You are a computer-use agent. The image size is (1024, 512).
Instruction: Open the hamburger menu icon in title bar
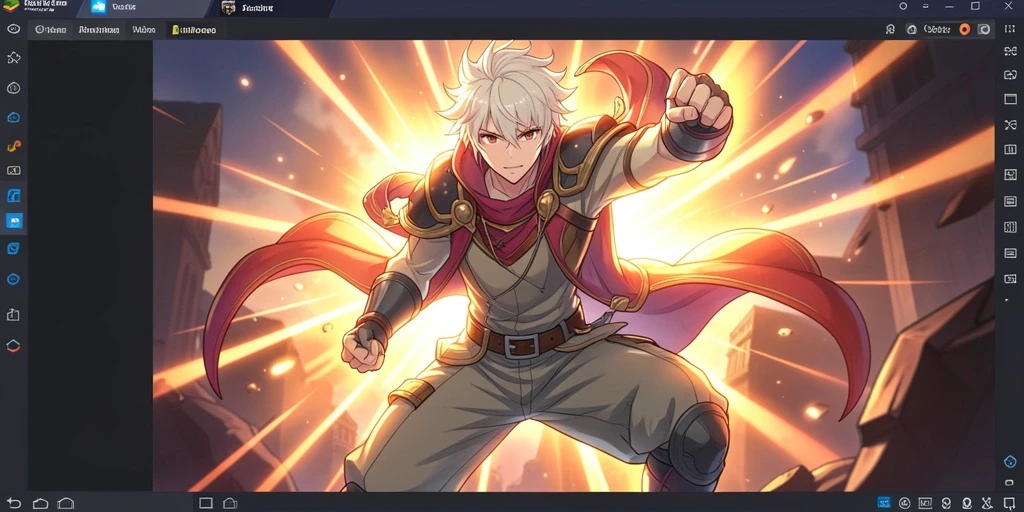pos(926,7)
